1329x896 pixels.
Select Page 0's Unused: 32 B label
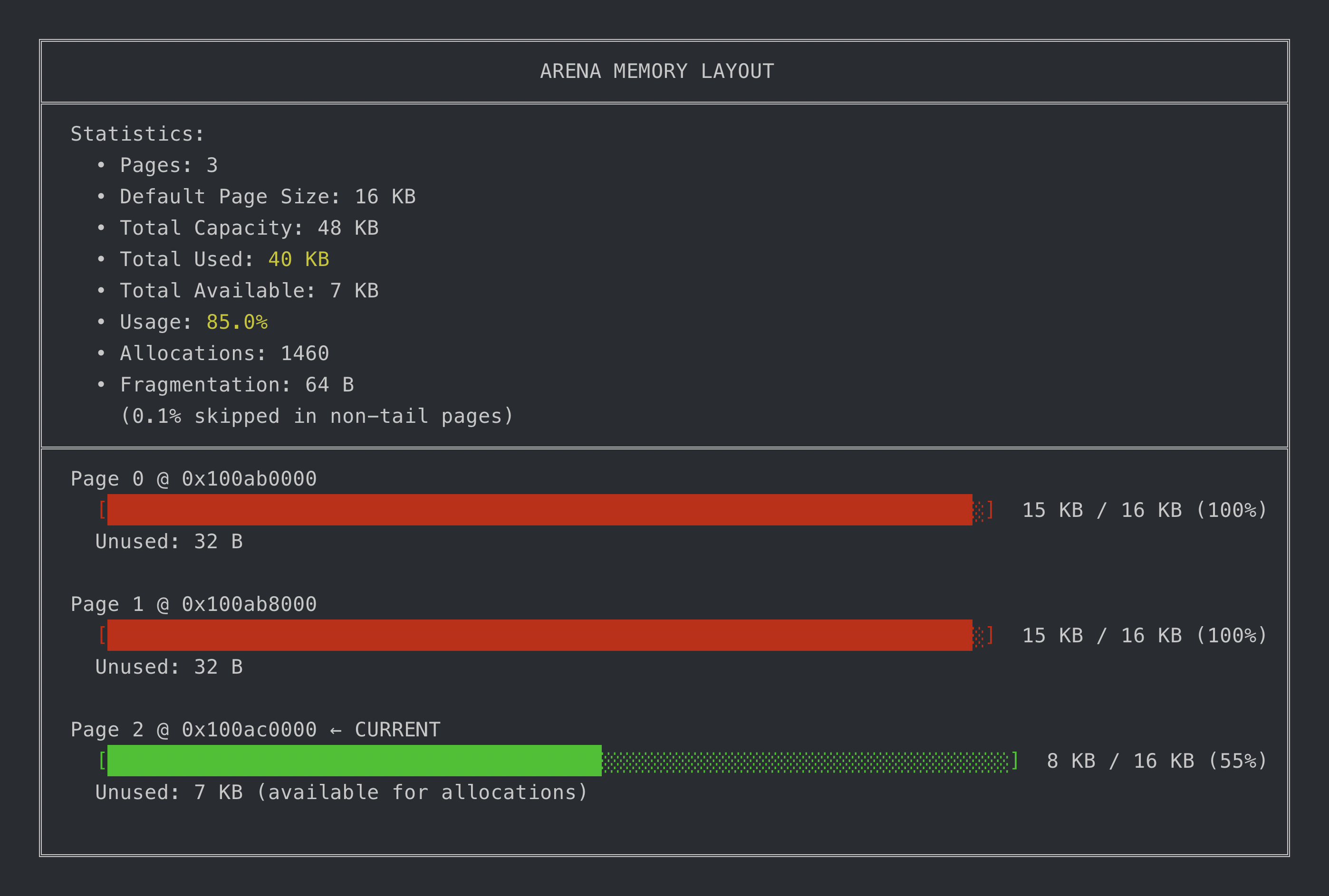click(169, 541)
